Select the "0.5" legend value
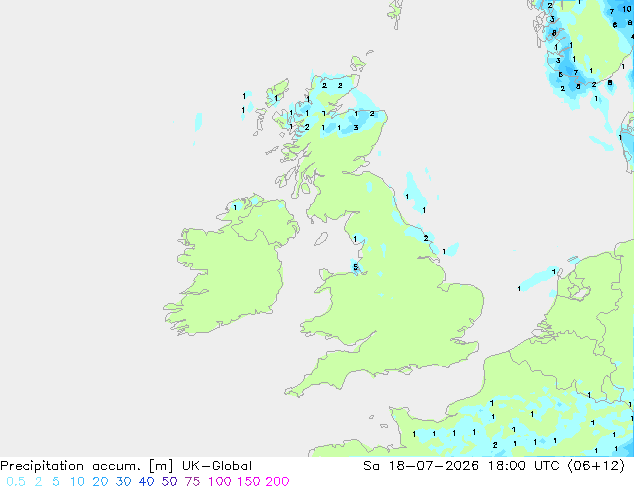Image resolution: width=634 pixels, height=490 pixels. pos(16,482)
